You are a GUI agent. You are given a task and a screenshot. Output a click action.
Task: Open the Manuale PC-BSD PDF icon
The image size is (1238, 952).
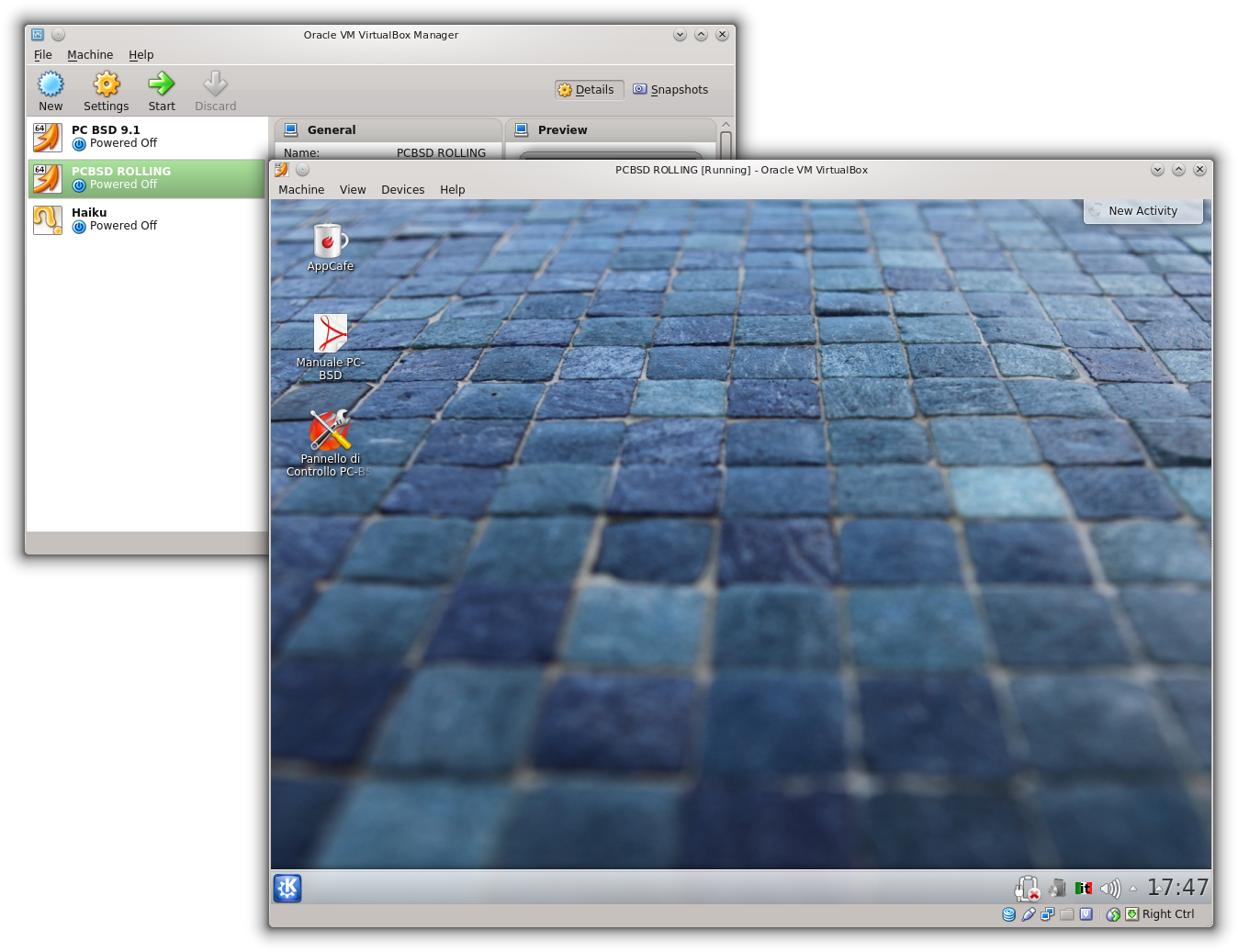tap(331, 335)
